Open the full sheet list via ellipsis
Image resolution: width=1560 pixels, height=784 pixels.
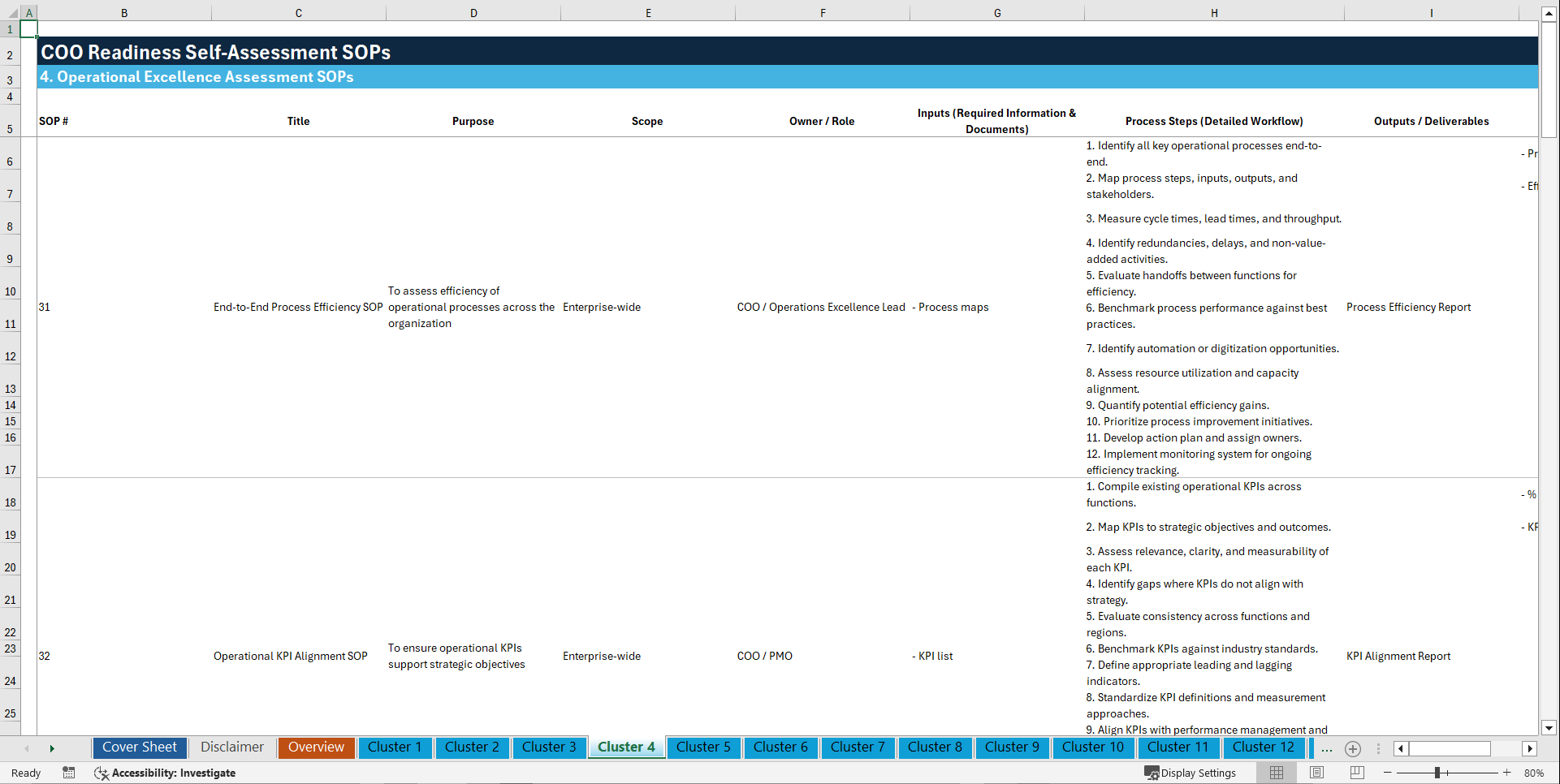click(1327, 748)
